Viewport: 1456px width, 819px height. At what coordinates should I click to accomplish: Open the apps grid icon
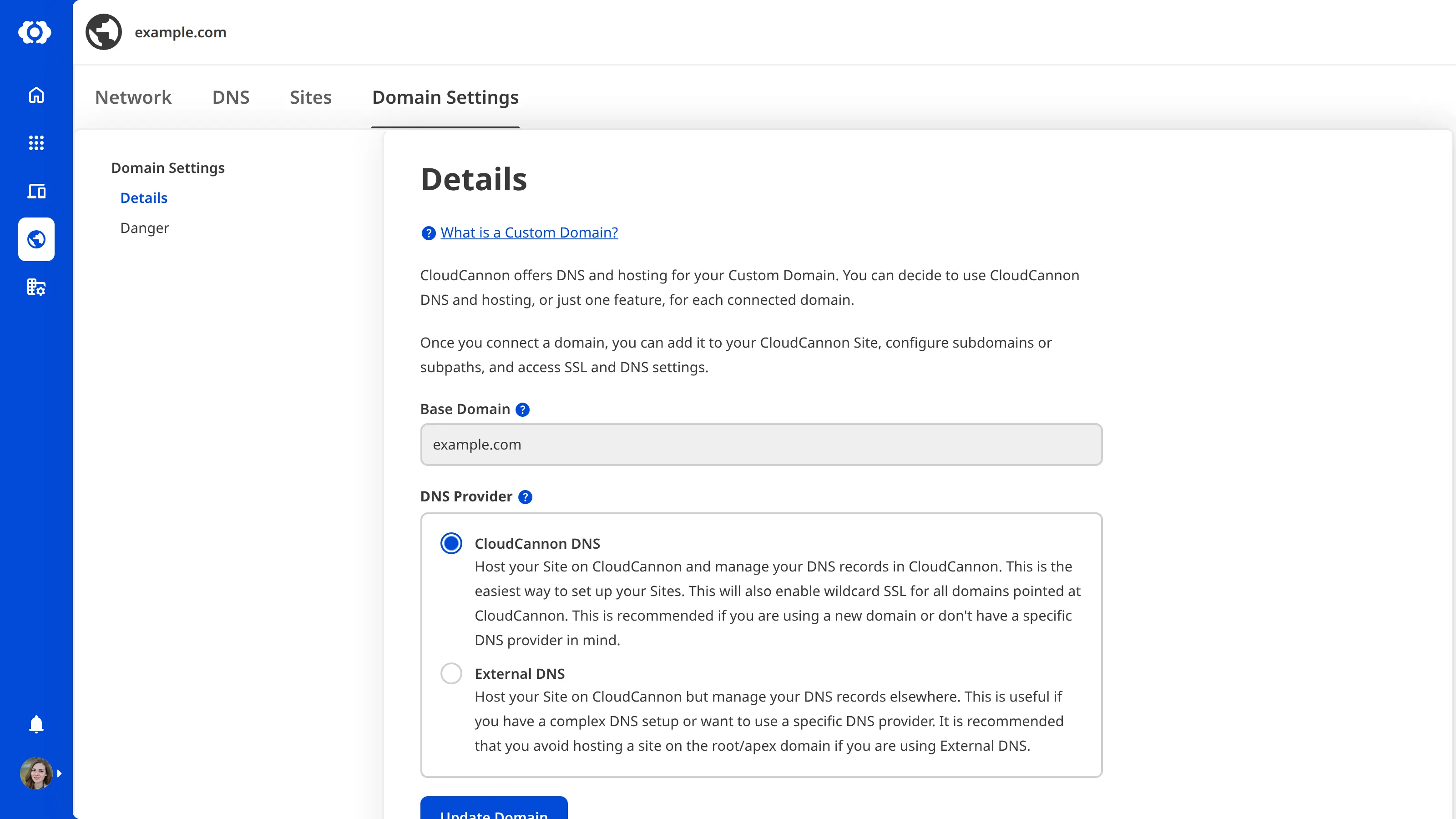point(35,142)
